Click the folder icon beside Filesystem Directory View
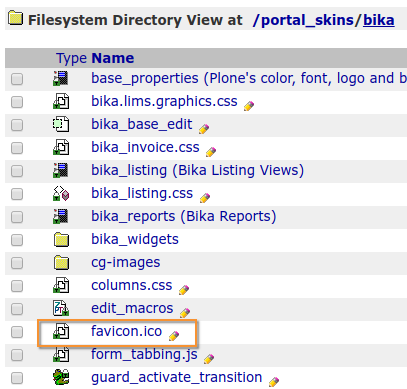This screenshot has width=407, height=389. click(15, 18)
